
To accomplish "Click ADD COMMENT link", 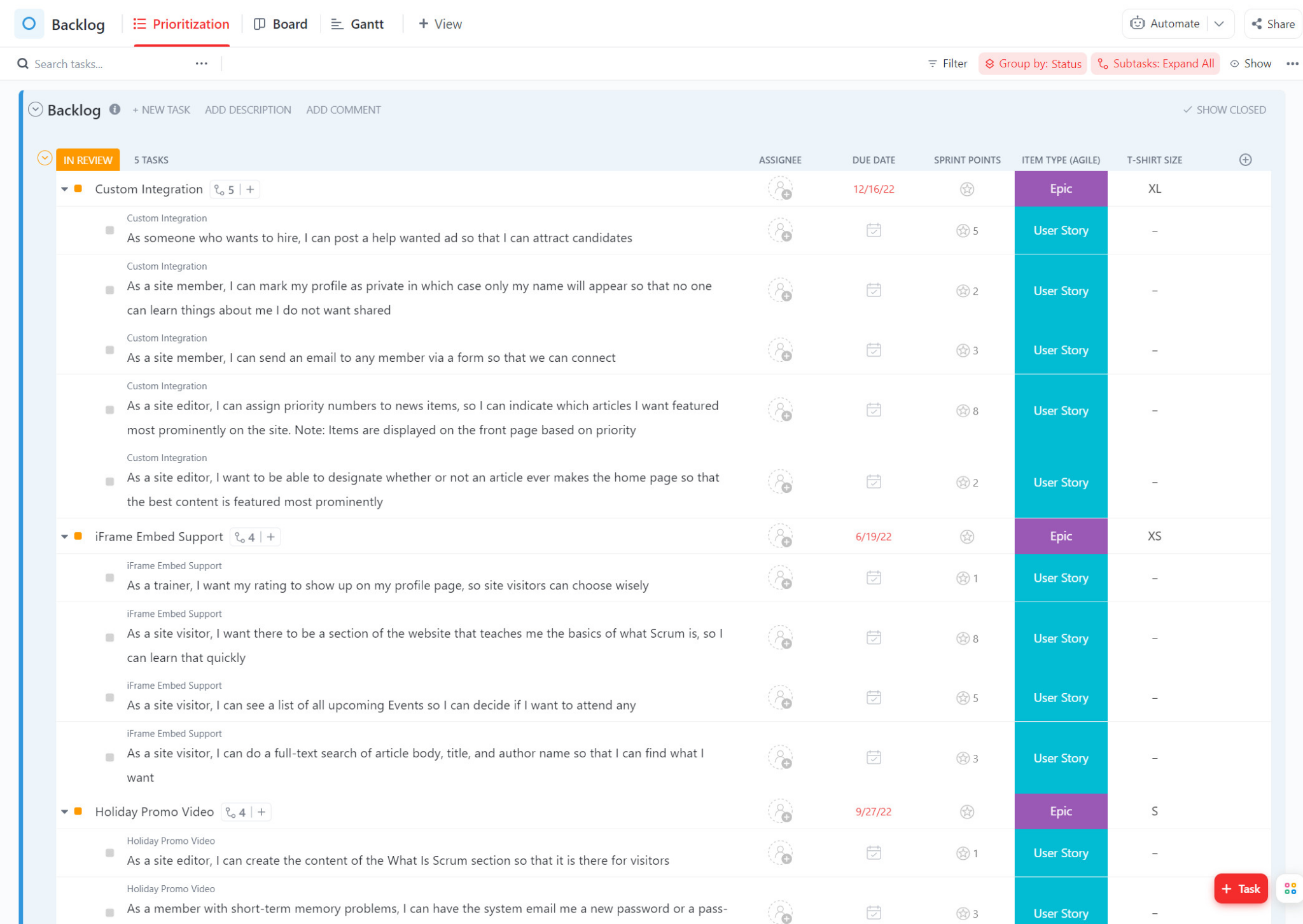I will coord(343,109).
